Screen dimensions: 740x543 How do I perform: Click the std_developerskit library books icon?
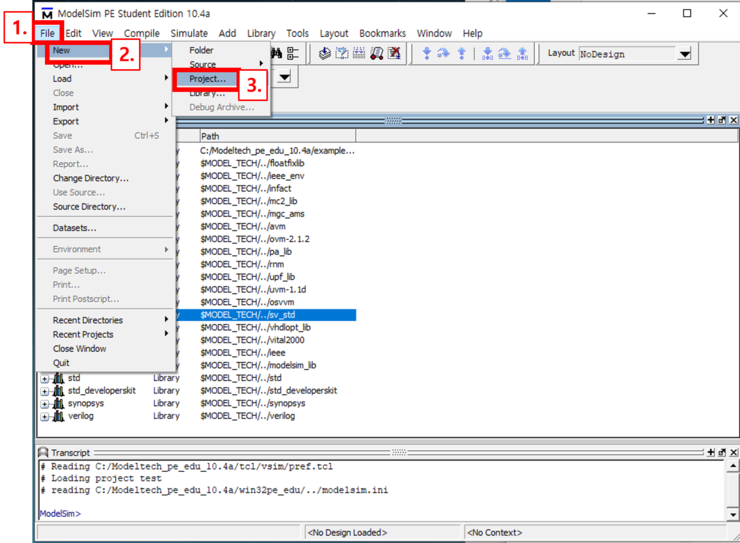click(x=59, y=391)
